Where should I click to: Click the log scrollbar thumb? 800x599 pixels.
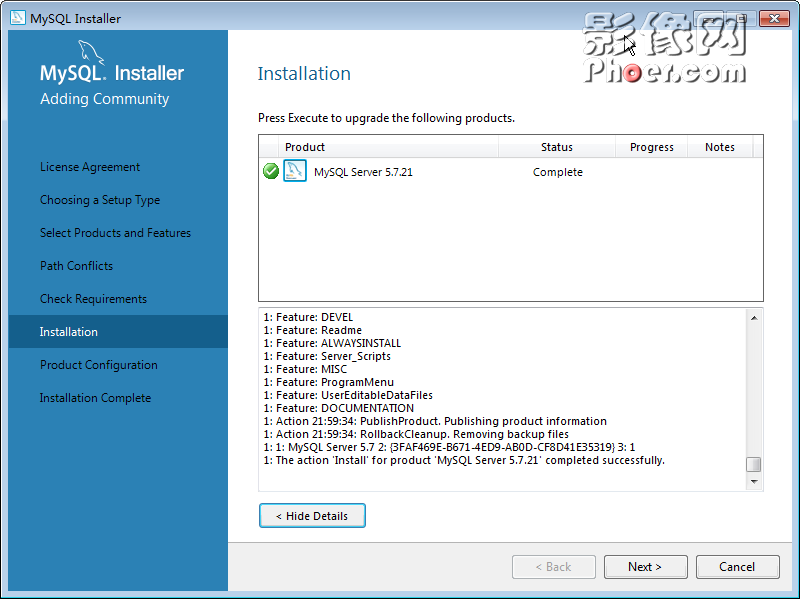[x=754, y=464]
